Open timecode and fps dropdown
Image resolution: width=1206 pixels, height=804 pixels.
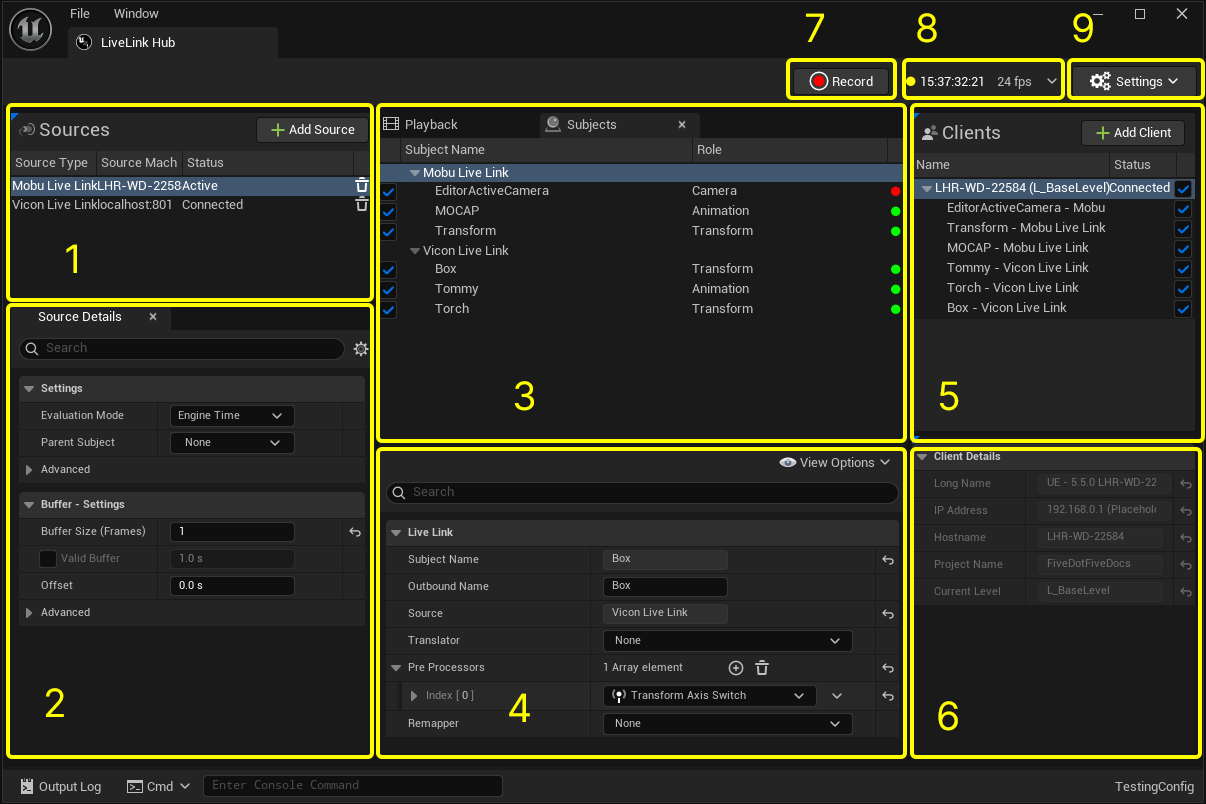[x=1051, y=82]
